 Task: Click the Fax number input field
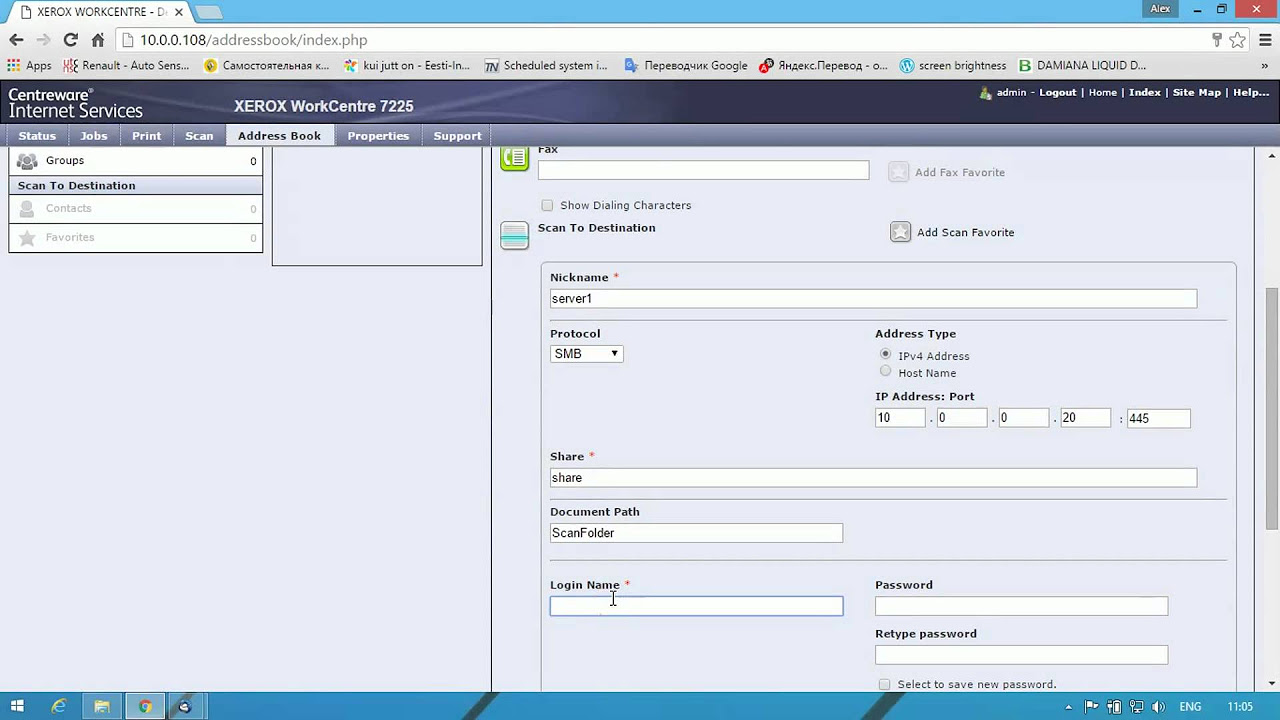(x=703, y=170)
